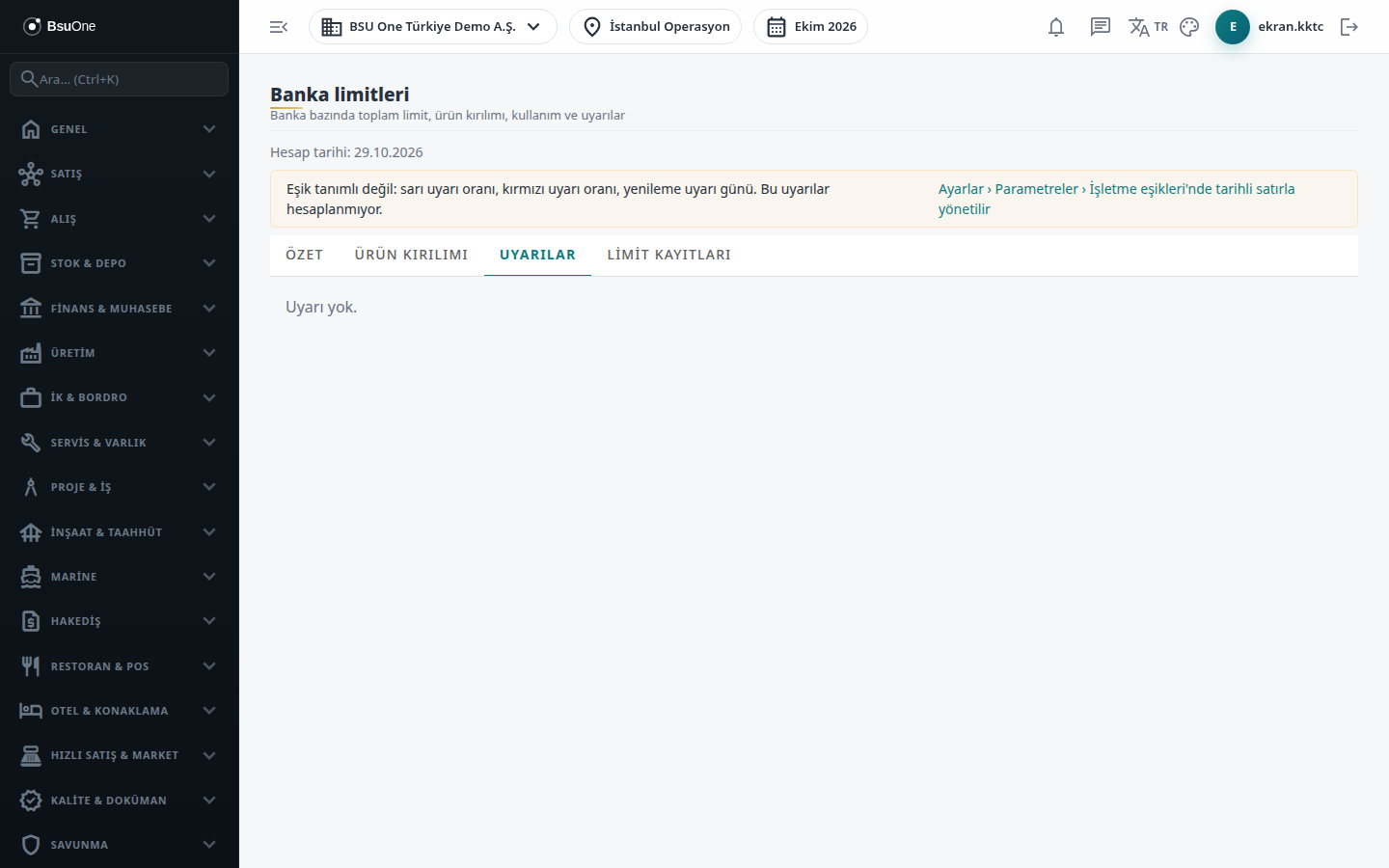Switch to the ÜRÜN KIRILIMI tab
Viewport: 1389px width, 868px height.
[x=412, y=255]
